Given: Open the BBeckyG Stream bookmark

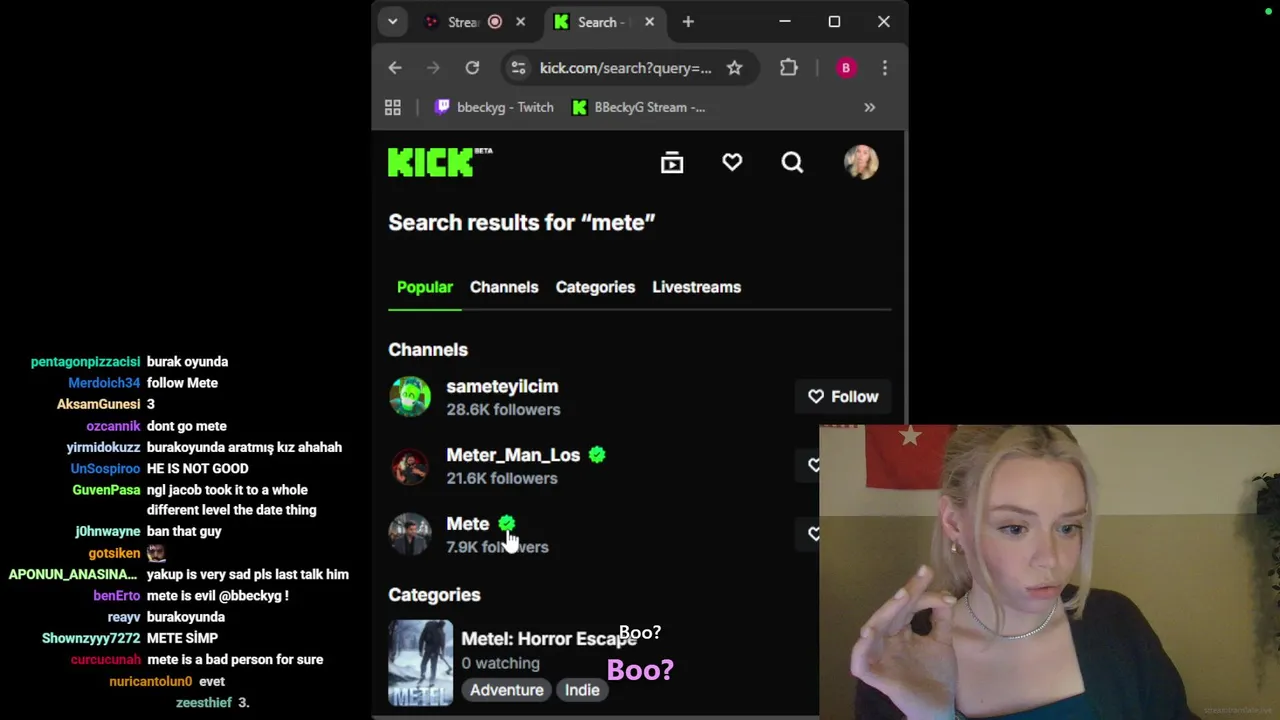Looking at the screenshot, I should click(638, 107).
